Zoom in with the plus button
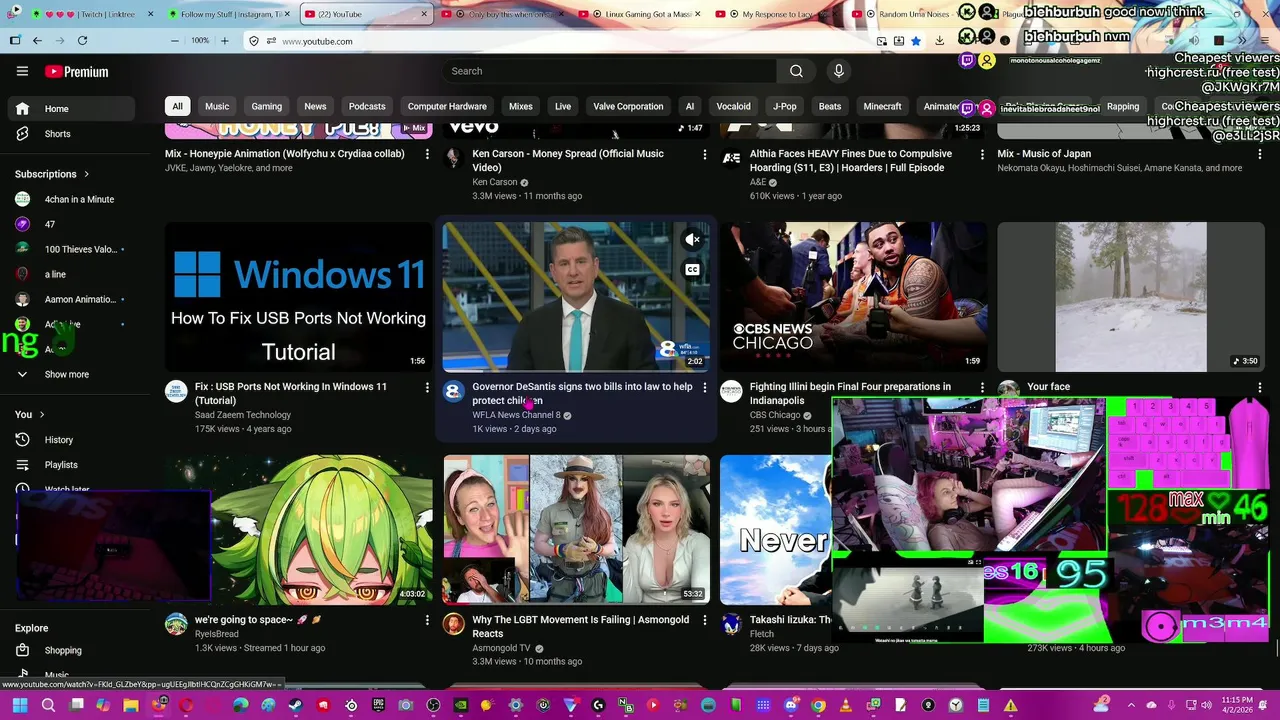Screen dimensions: 1280x720 224,41
